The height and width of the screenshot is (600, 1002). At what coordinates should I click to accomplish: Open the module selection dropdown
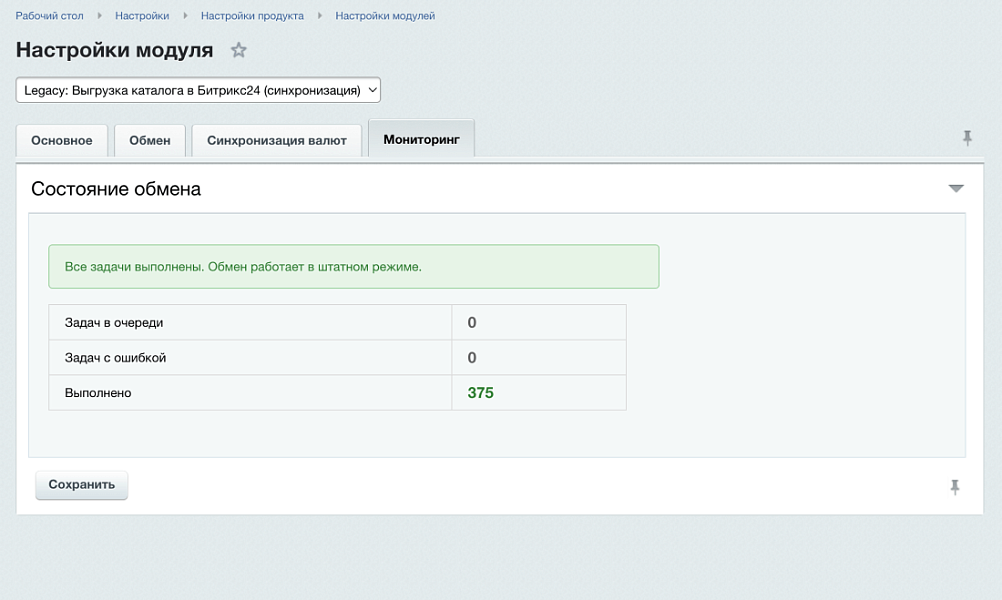pyautogui.click(x=198, y=90)
